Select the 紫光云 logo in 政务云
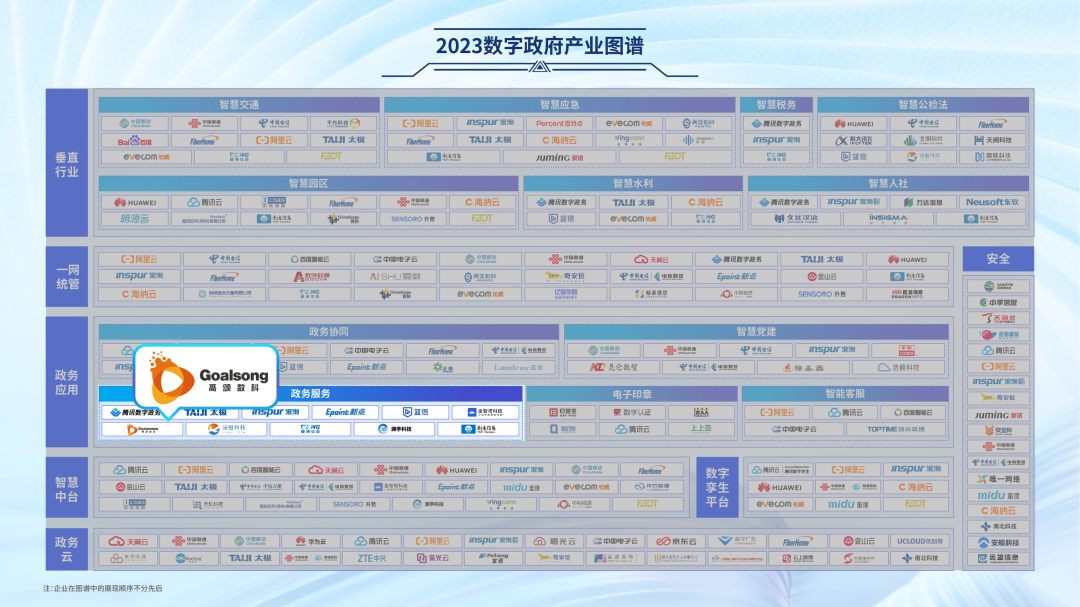This screenshot has width=1080, height=607. click(433, 559)
